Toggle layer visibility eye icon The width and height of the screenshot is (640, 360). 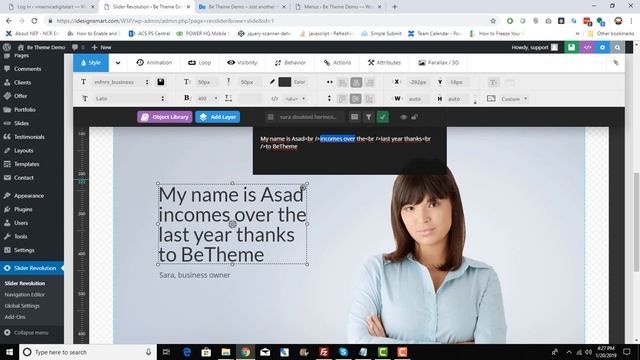pyautogui.click(x=403, y=117)
